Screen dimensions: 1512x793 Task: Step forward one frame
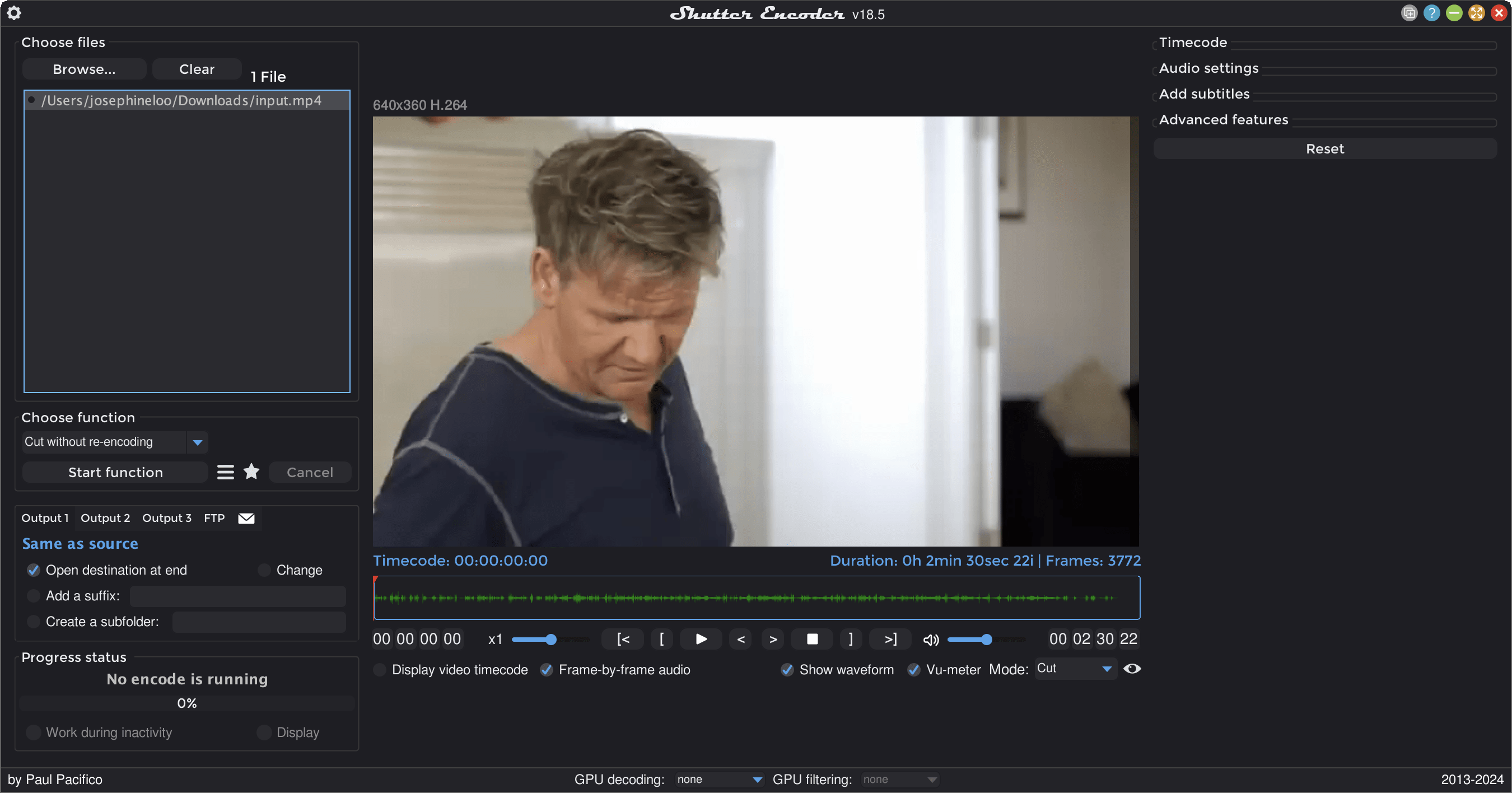pos(773,638)
